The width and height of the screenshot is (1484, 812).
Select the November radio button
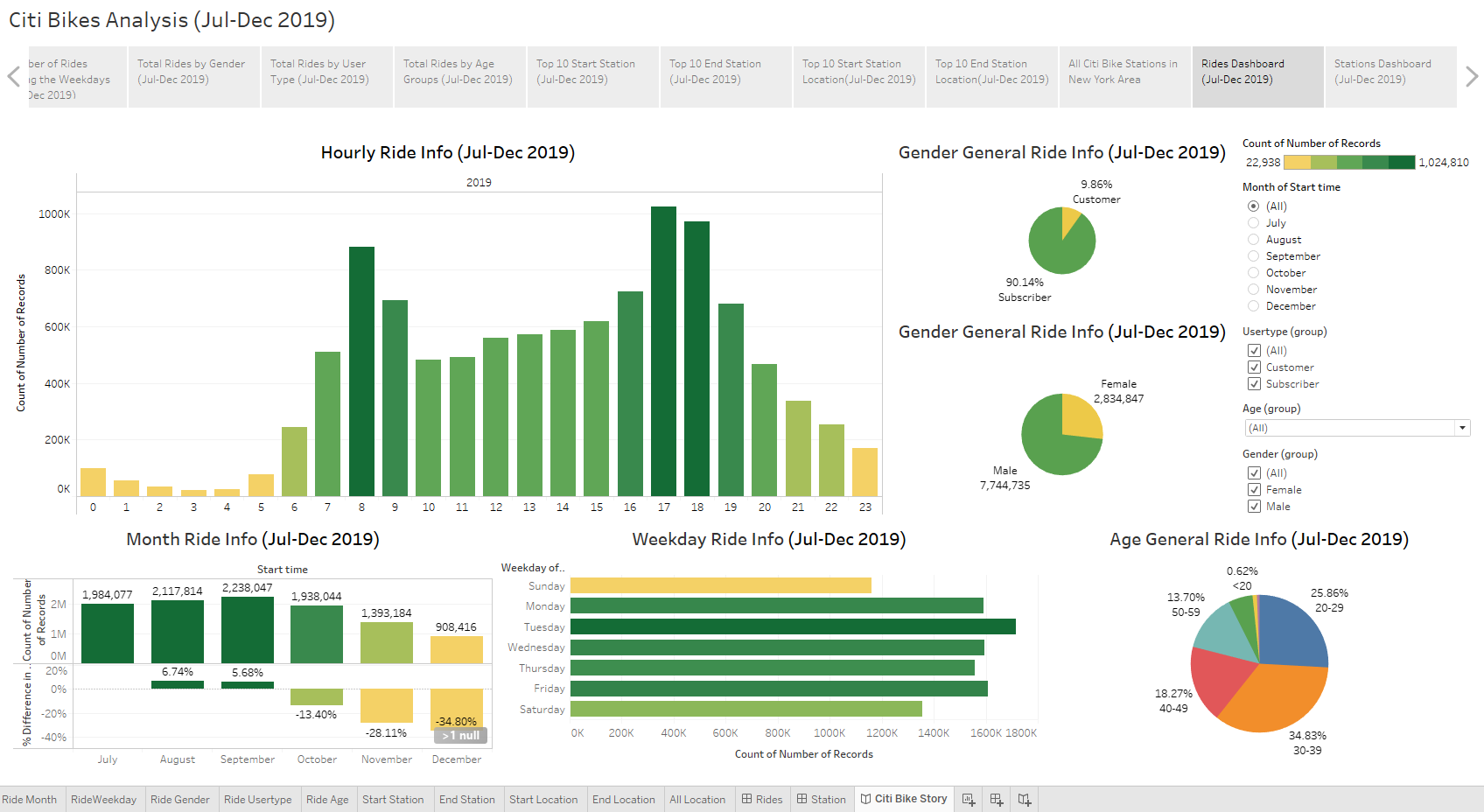tap(1253, 290)
